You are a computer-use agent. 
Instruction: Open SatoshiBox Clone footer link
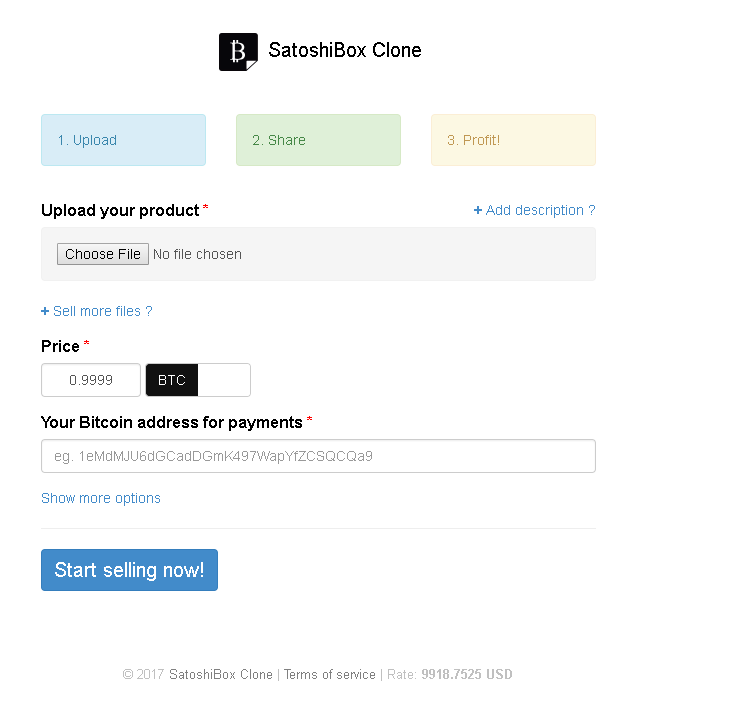tap(221, 674)
